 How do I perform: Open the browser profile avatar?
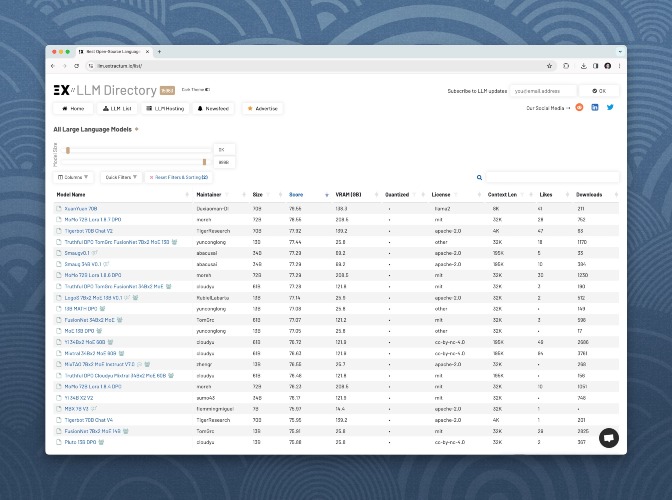(x=607, y=66)
